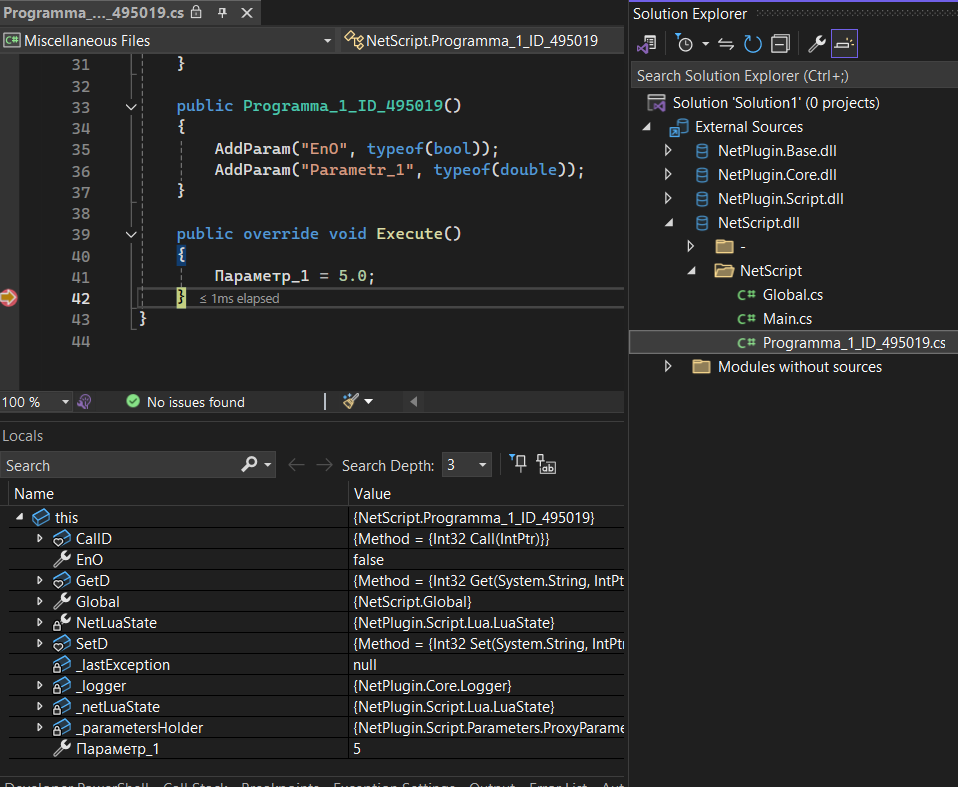Open the Breakpoints panel tab
Image resolution: width=958 pixels, height=787 pixels.
280,784
